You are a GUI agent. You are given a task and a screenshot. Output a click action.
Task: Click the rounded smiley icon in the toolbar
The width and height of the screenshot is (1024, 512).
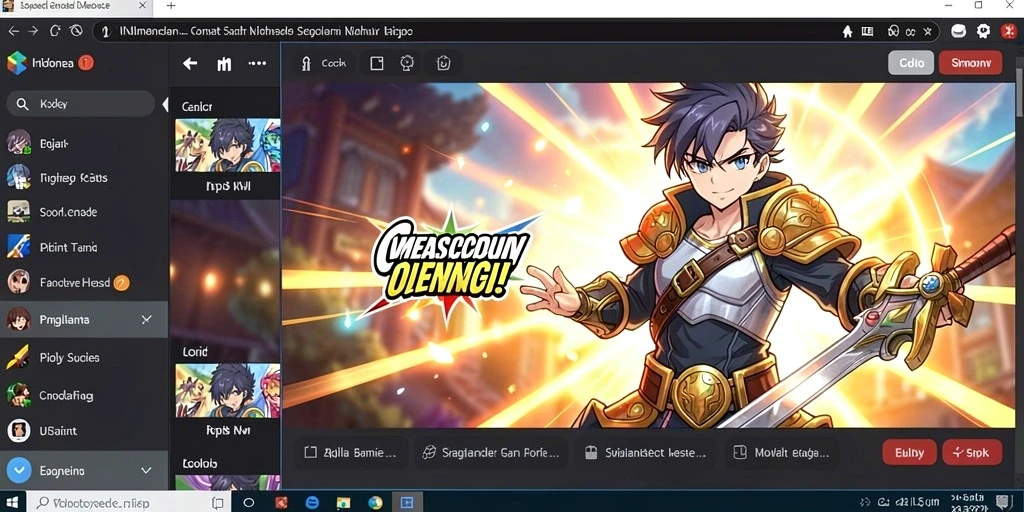[x=443, y=63]
